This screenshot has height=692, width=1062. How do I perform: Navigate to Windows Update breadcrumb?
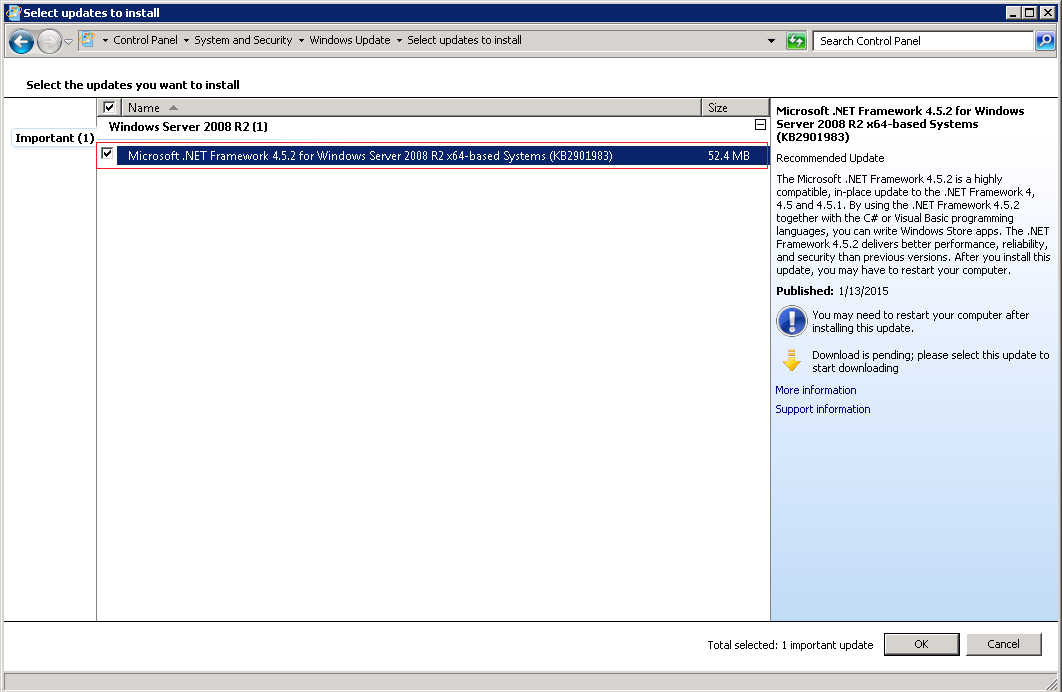pos(349,40)
